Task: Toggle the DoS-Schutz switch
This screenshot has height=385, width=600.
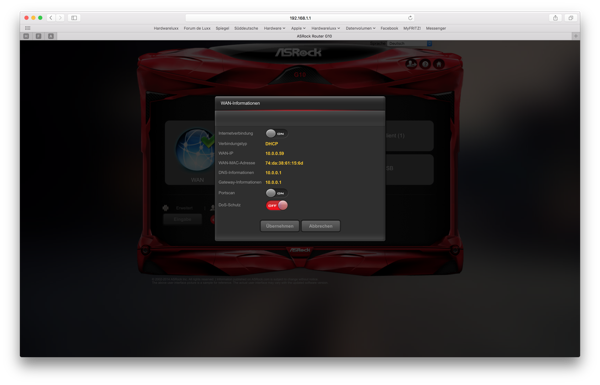Action: point(276,206)
